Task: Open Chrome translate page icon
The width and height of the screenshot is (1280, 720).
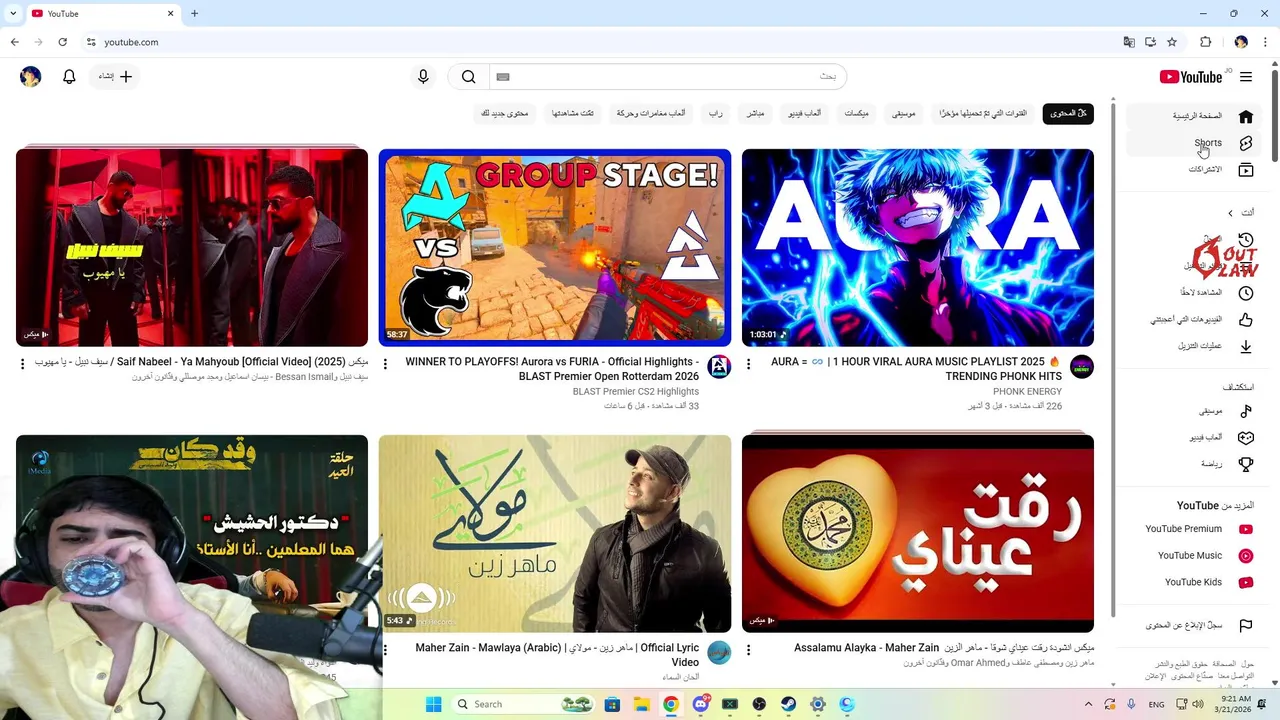Action: tap(1129, 42)
